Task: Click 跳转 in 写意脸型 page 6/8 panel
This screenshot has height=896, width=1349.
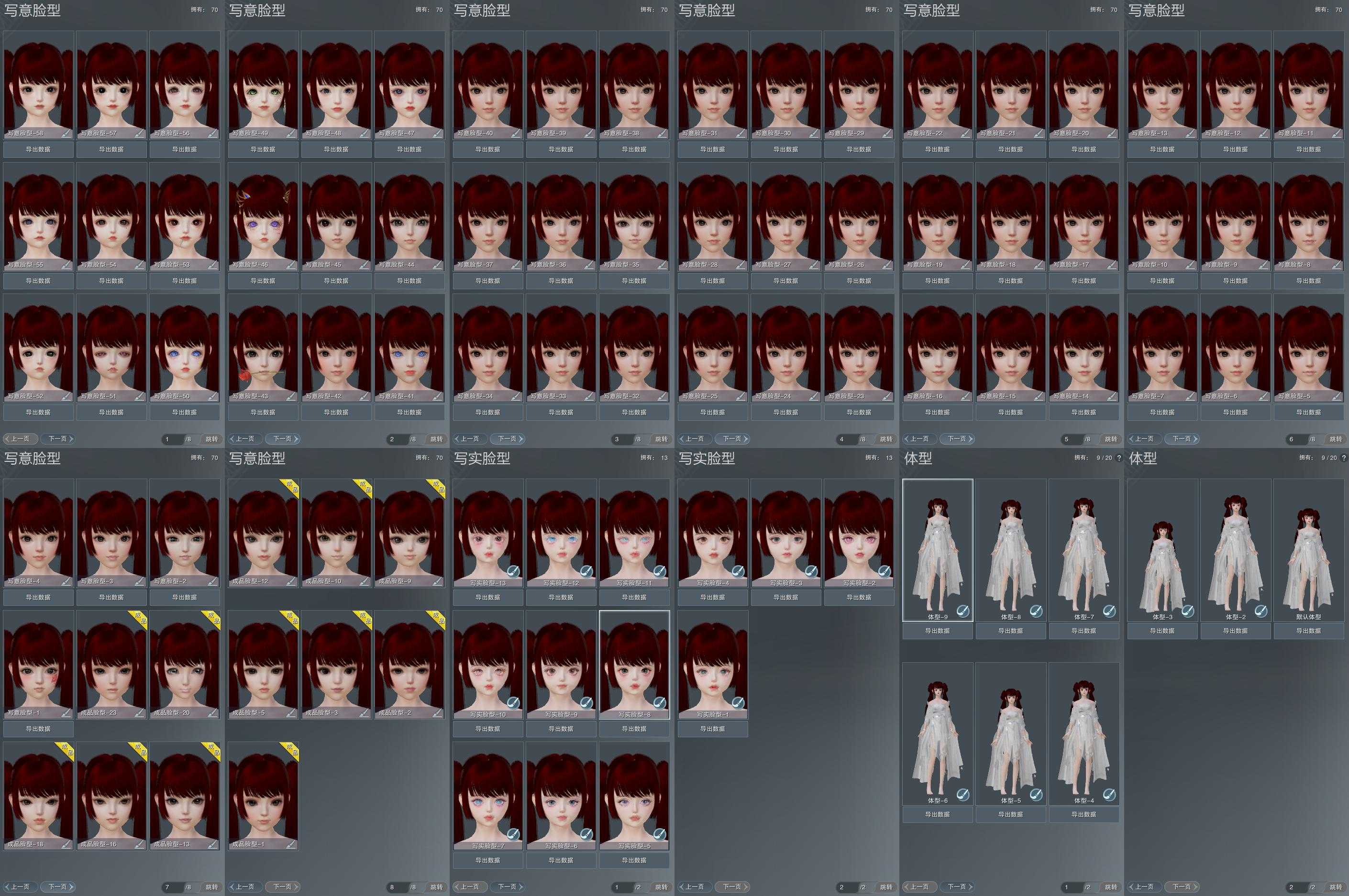Action: (1335, 439)
